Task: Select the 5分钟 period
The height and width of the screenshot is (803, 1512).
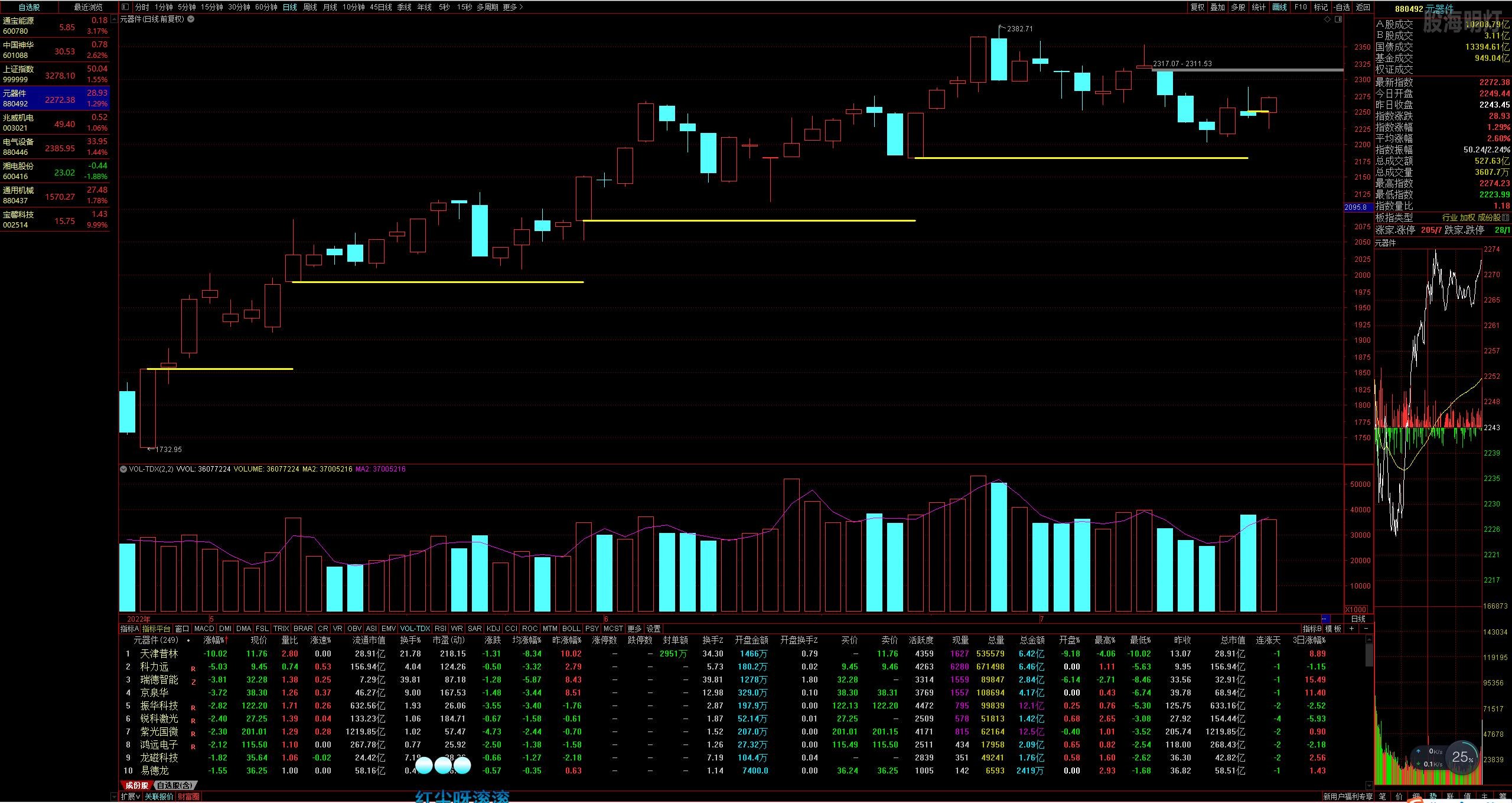Action: pyautogui.click(x=187, y=7)
